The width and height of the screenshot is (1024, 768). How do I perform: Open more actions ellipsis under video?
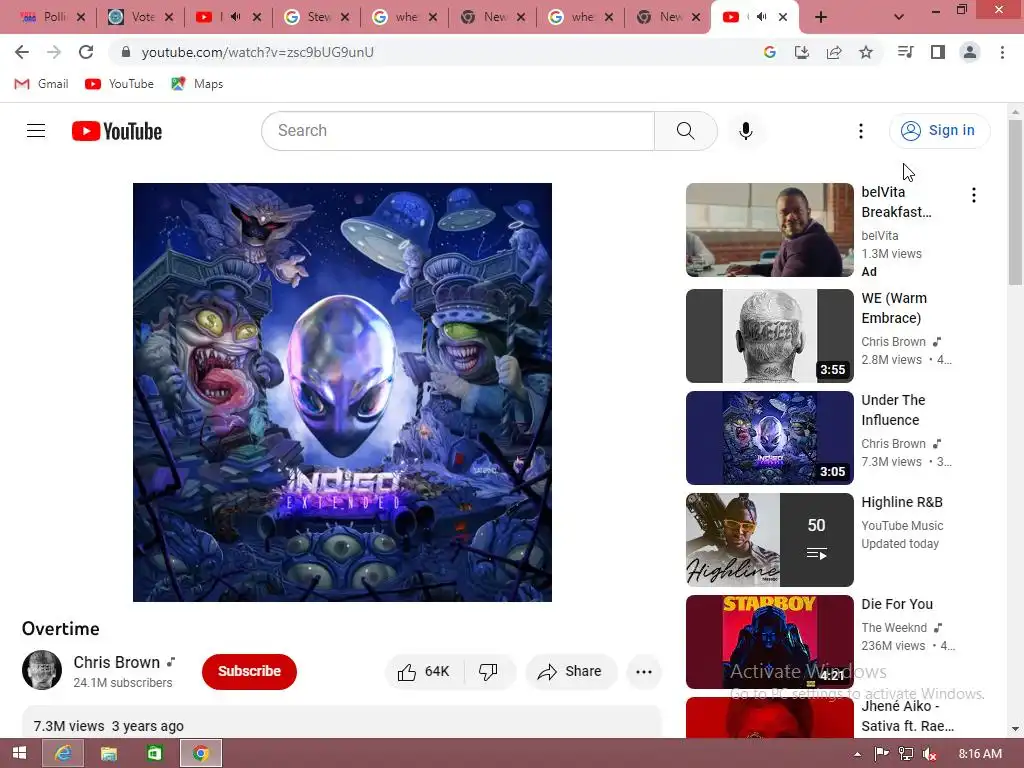644,671
